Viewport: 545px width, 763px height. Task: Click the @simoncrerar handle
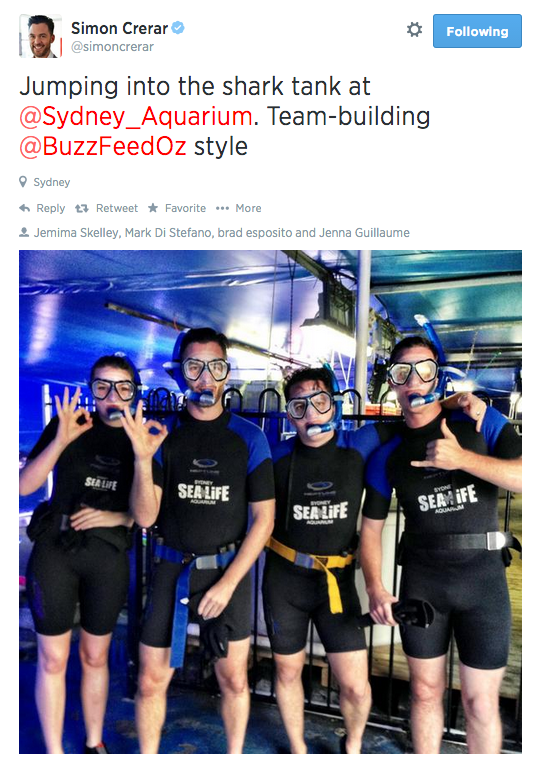[x=112, y=47]
